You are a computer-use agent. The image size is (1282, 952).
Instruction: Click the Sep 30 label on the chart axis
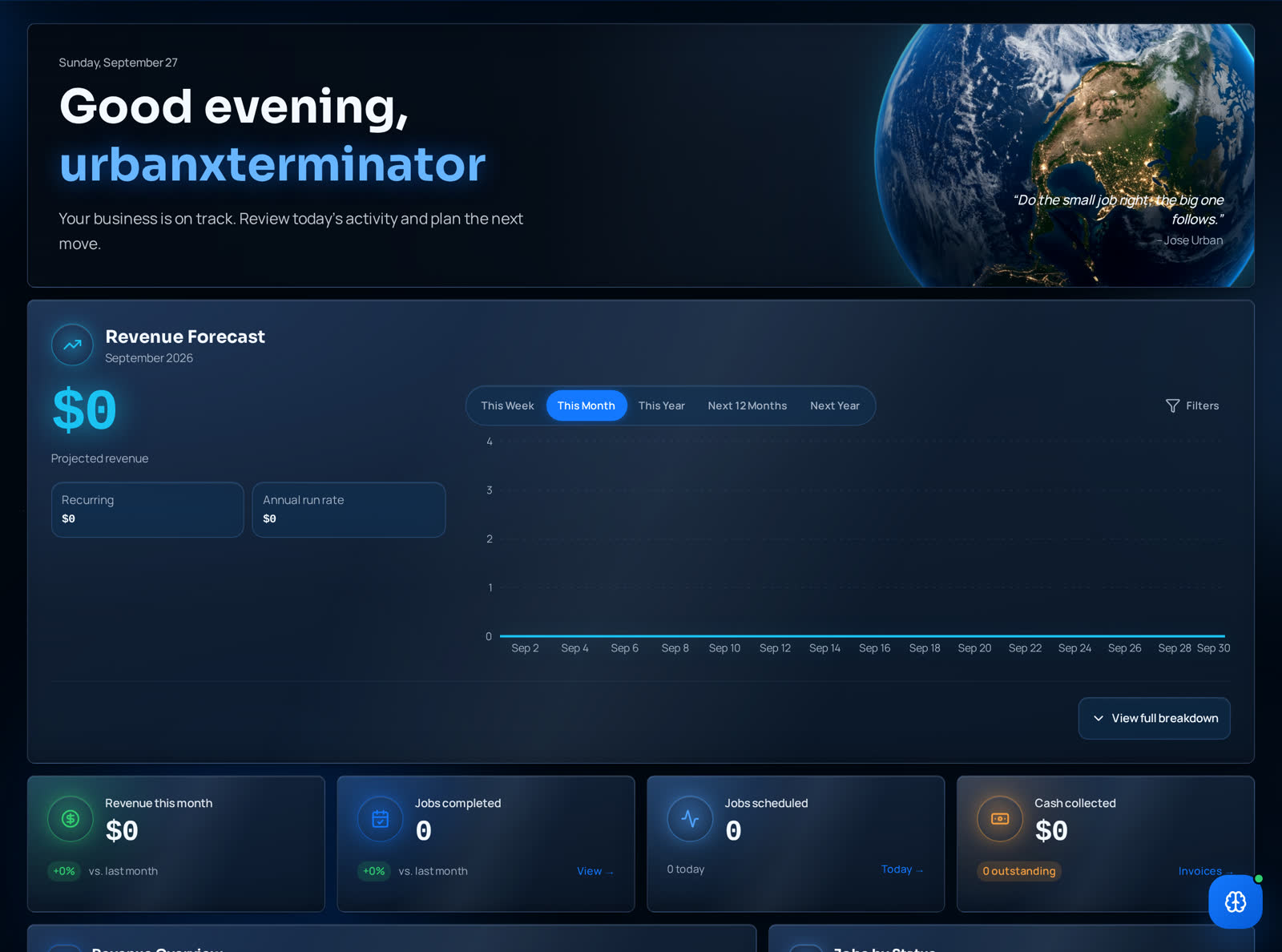tap(1214, 648)
